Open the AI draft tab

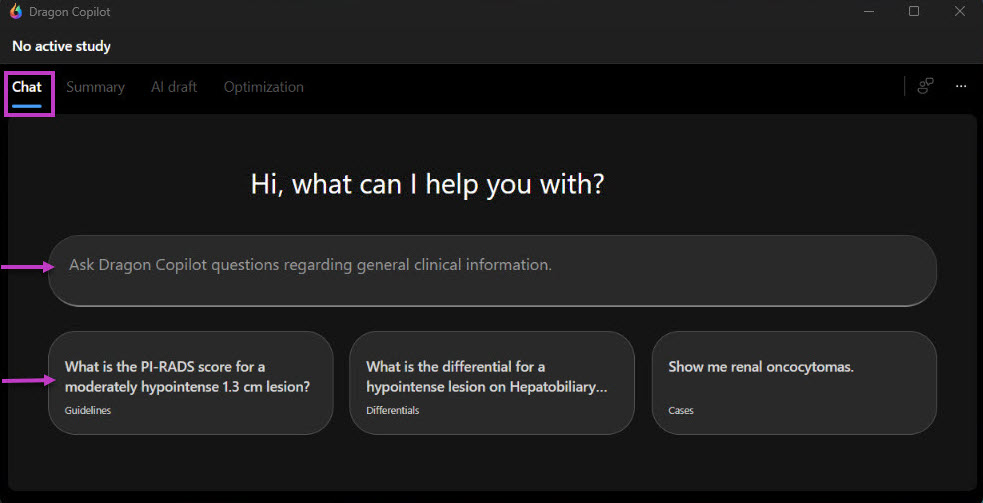174,87
